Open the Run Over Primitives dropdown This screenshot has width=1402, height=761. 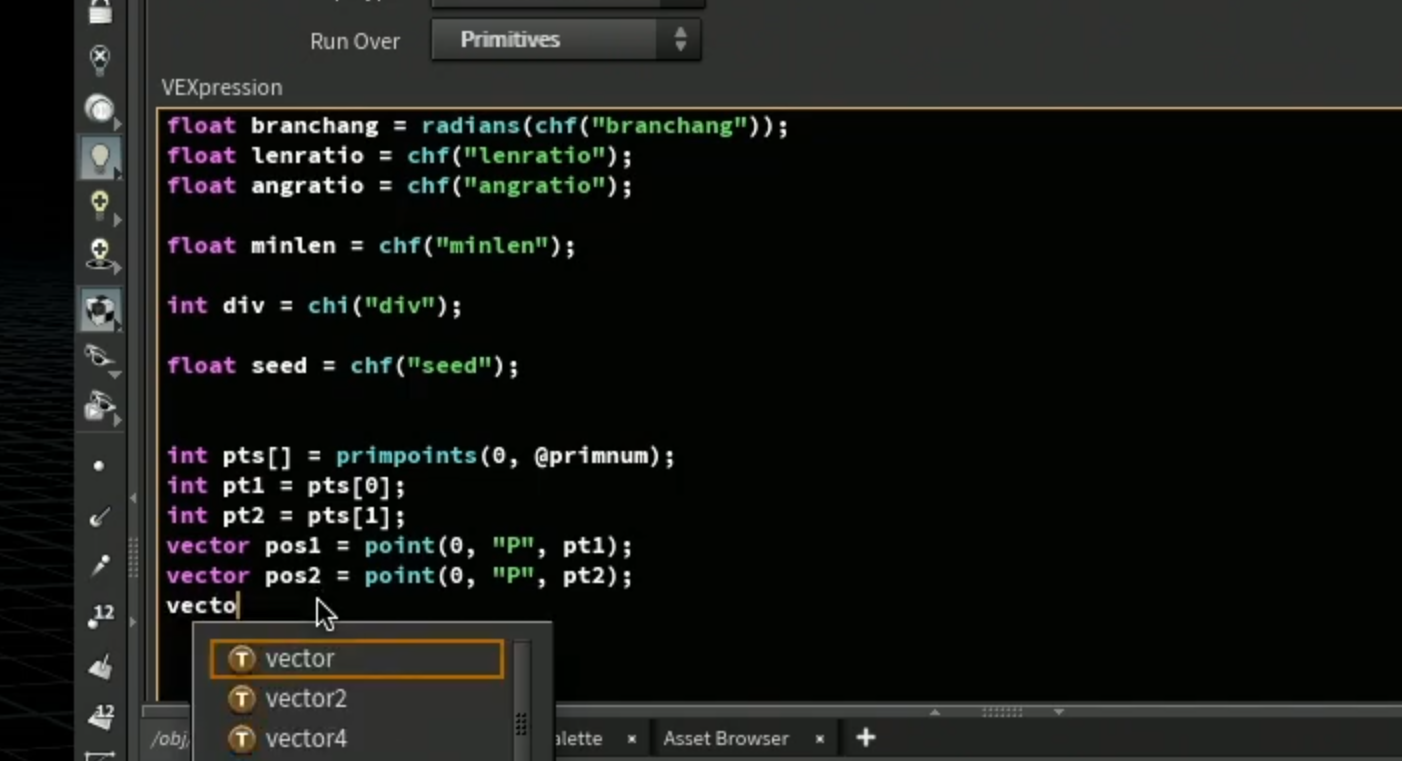(565, 40)
